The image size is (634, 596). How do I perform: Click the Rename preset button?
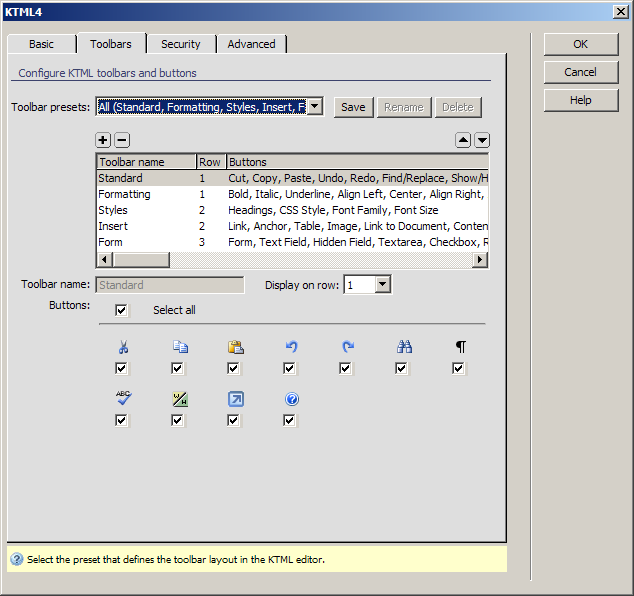coord(404,107)
